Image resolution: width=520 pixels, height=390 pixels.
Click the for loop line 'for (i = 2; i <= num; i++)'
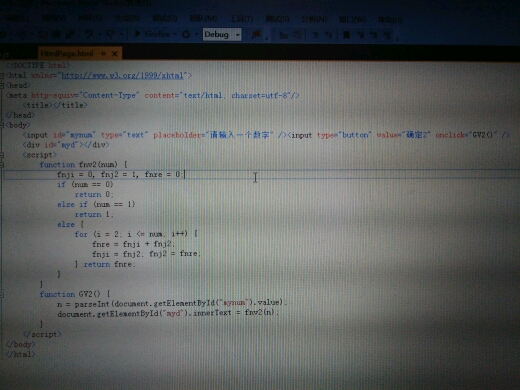136,234
